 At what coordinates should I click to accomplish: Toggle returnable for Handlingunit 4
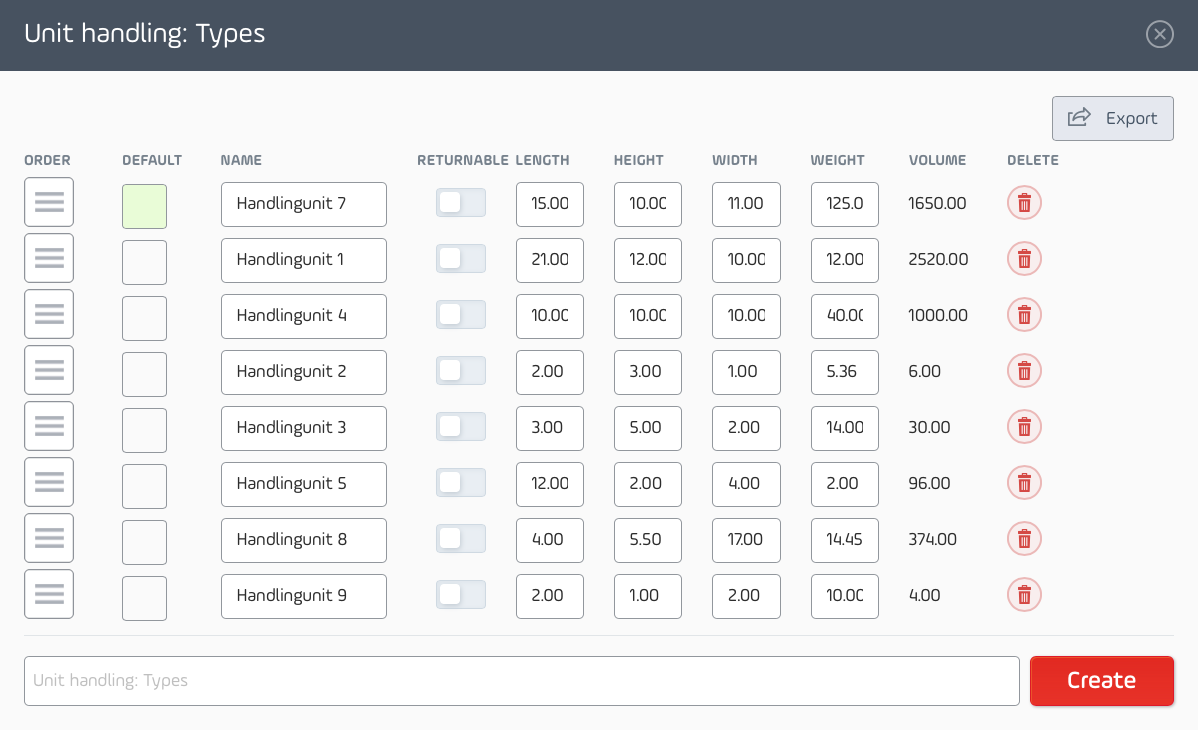click(461, 315)
